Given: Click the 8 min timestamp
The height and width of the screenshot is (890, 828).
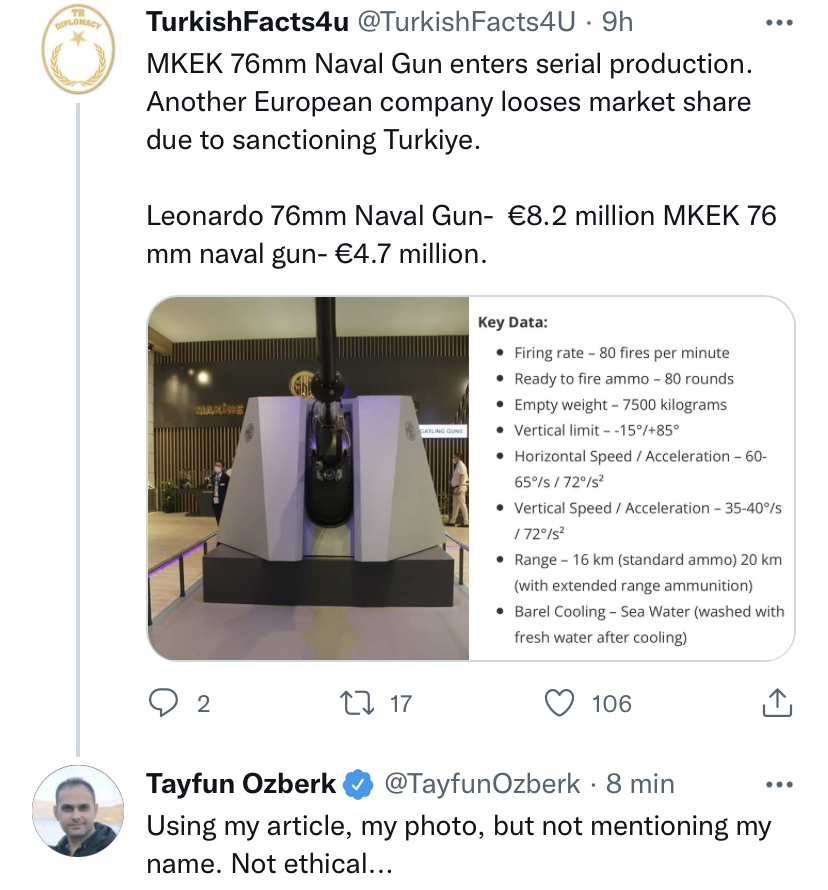Looking at the screenshot, I should 640,785.
